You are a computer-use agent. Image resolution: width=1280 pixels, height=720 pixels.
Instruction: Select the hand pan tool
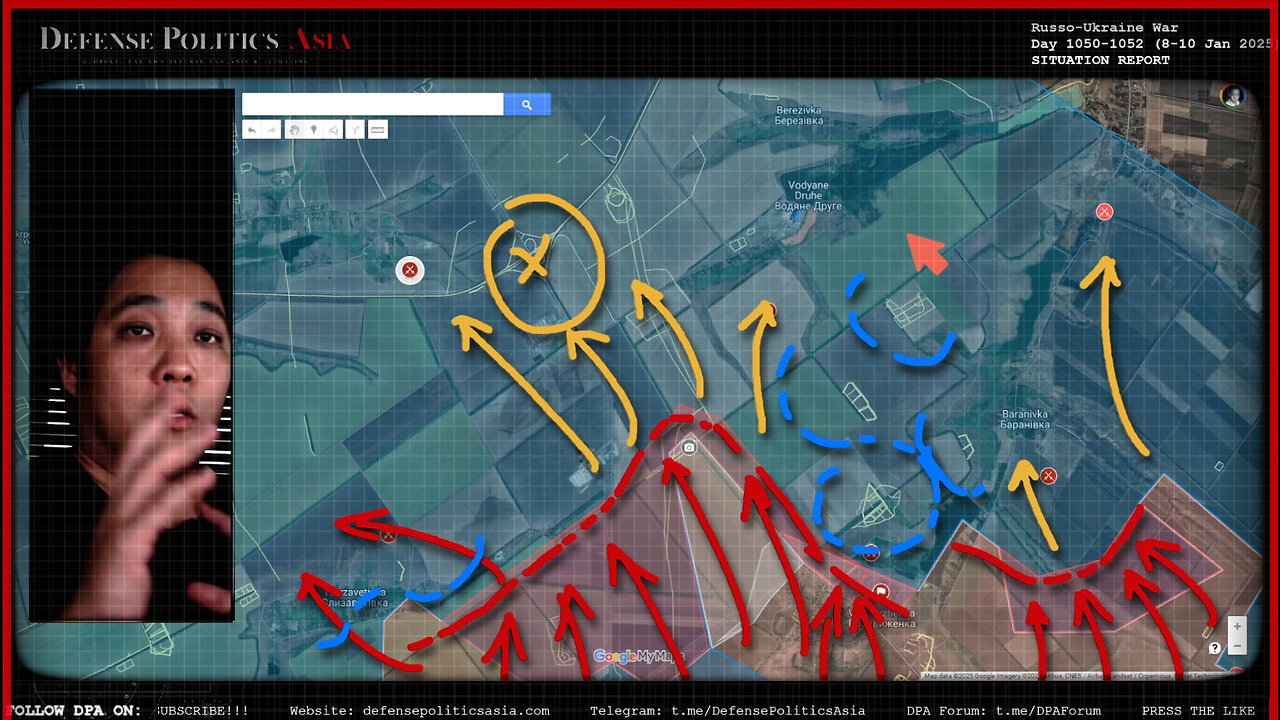pos(295,130)
